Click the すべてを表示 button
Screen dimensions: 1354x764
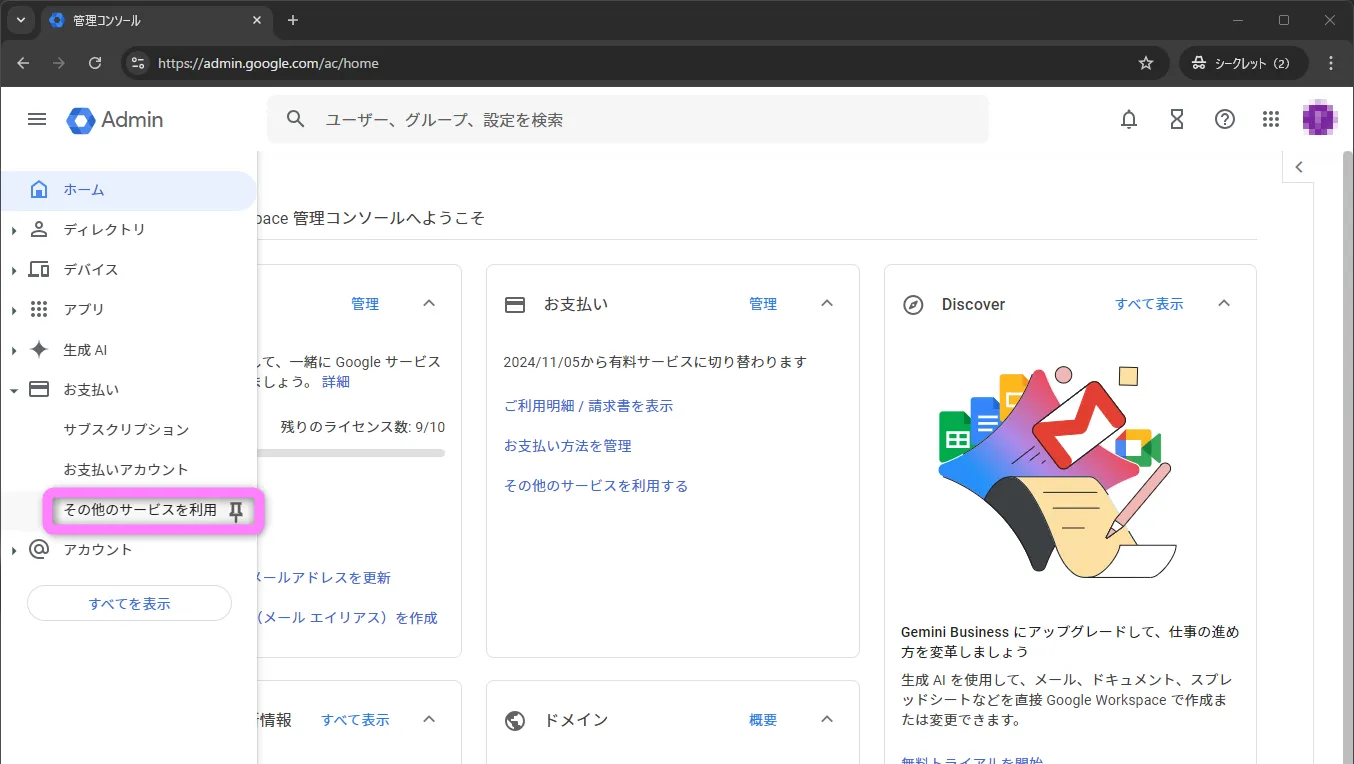[x=129, y=604]
